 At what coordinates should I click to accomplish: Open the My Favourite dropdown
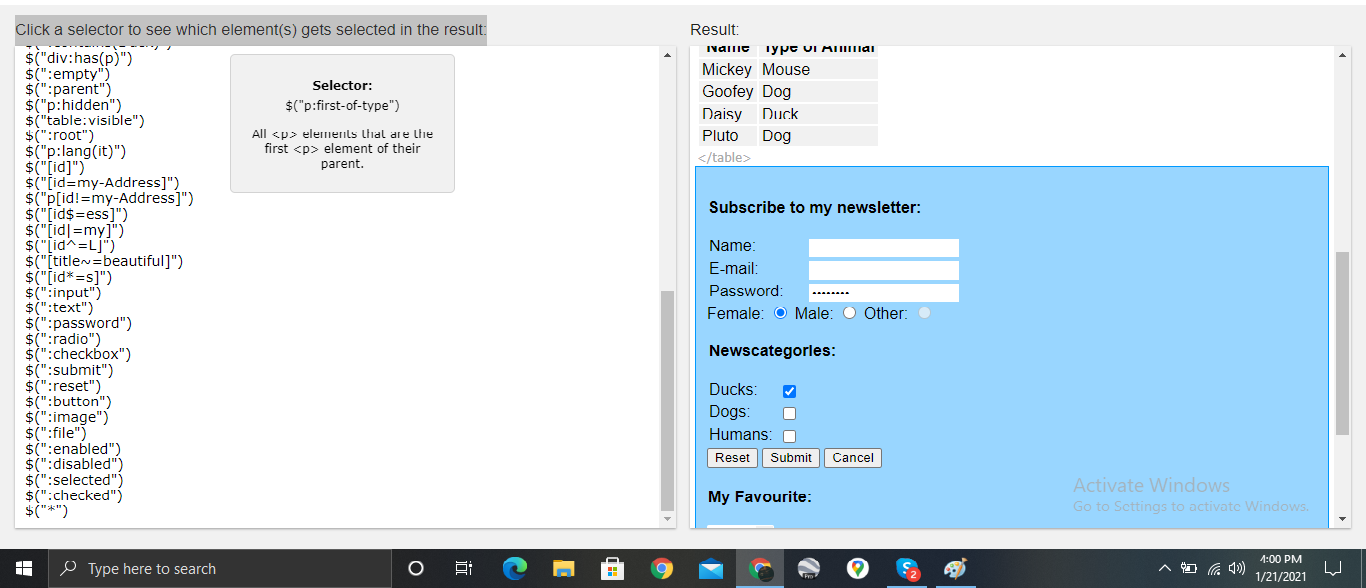[740, 525]
